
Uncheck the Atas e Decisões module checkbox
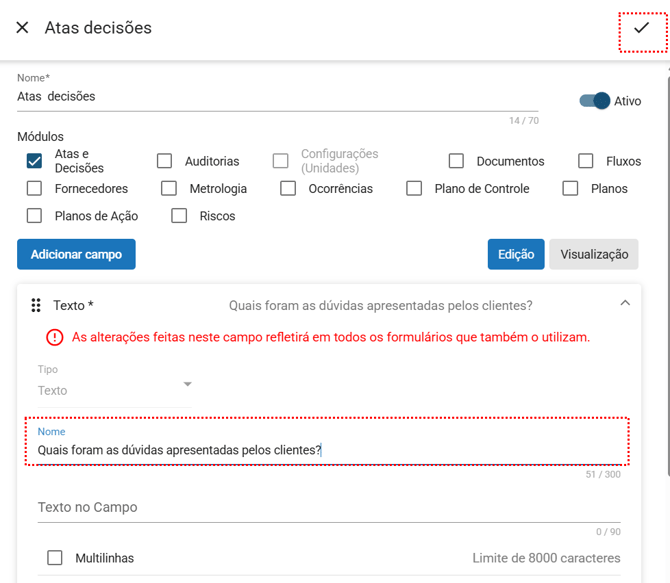35,161
